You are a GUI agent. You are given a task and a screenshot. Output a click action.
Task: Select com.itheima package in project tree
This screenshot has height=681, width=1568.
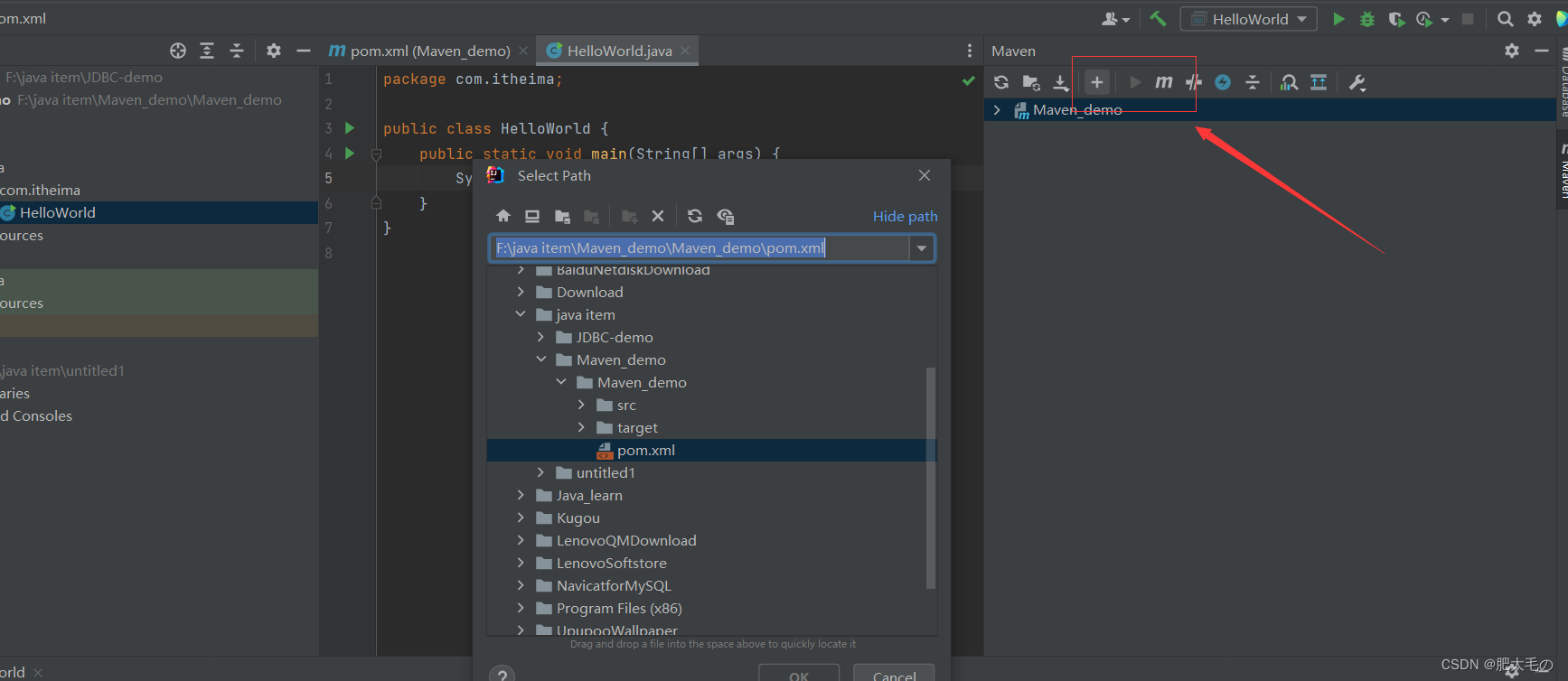pyautogui.click(x=40, y=190)
